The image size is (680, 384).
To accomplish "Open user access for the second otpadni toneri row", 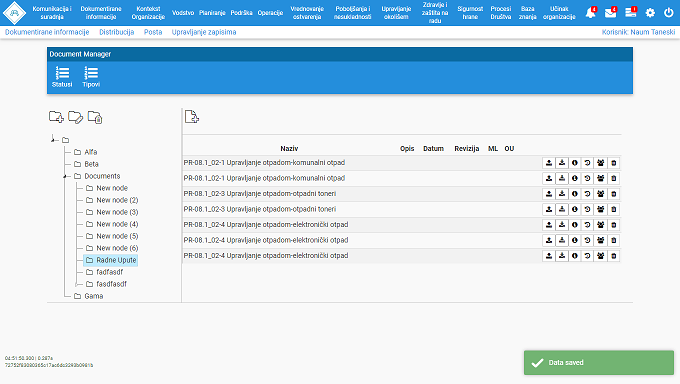I will tap(601, 210).
